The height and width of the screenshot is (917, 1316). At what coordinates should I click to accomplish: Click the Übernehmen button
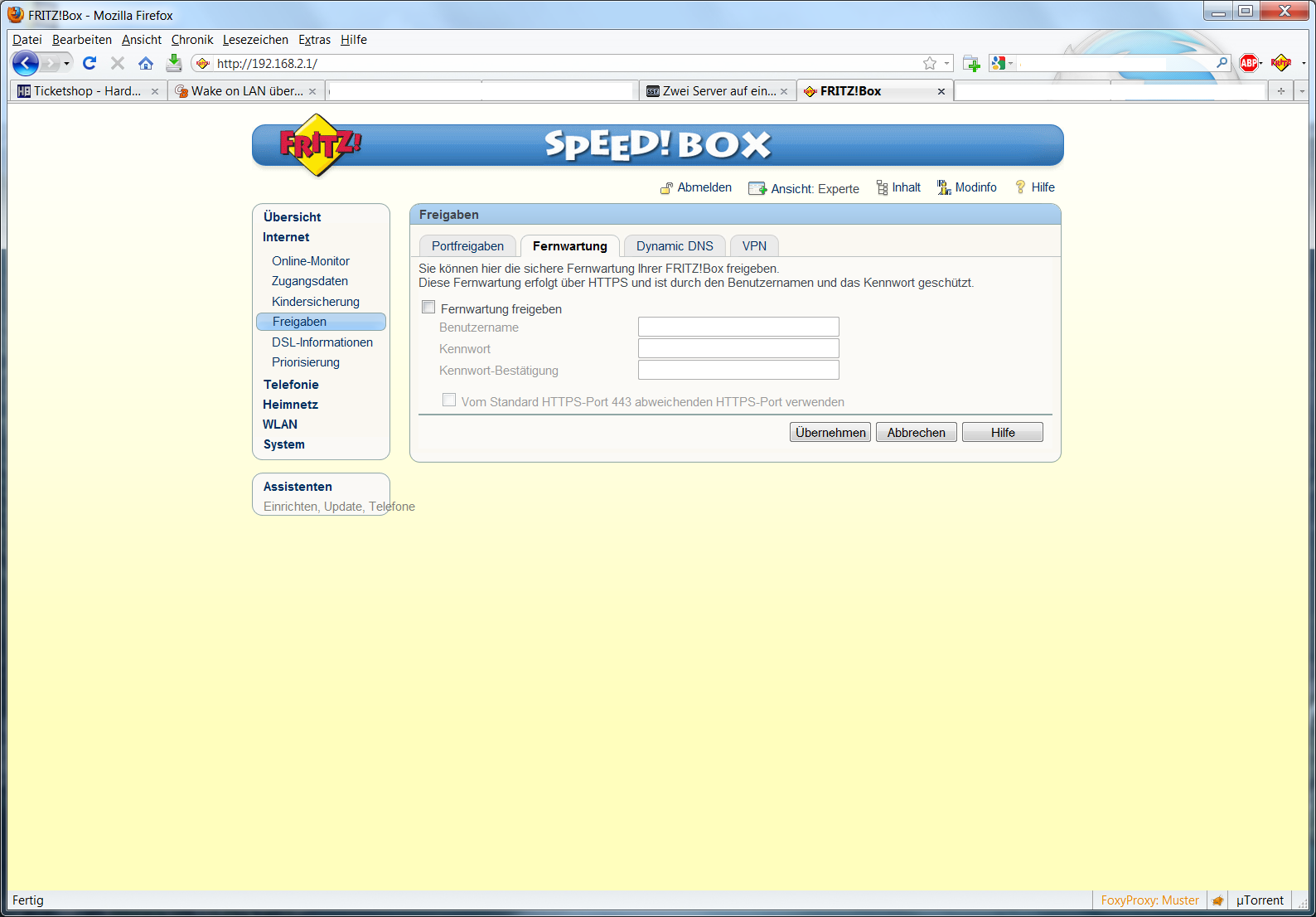[830, 432]
